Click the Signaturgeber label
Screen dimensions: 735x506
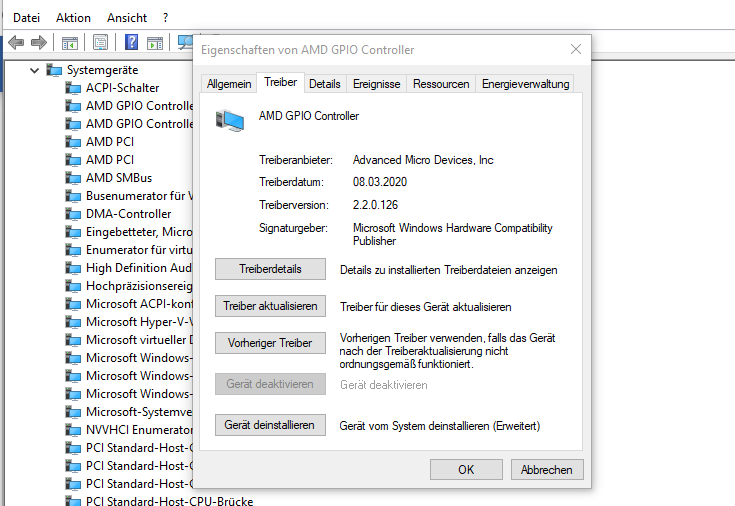[293, 228]
